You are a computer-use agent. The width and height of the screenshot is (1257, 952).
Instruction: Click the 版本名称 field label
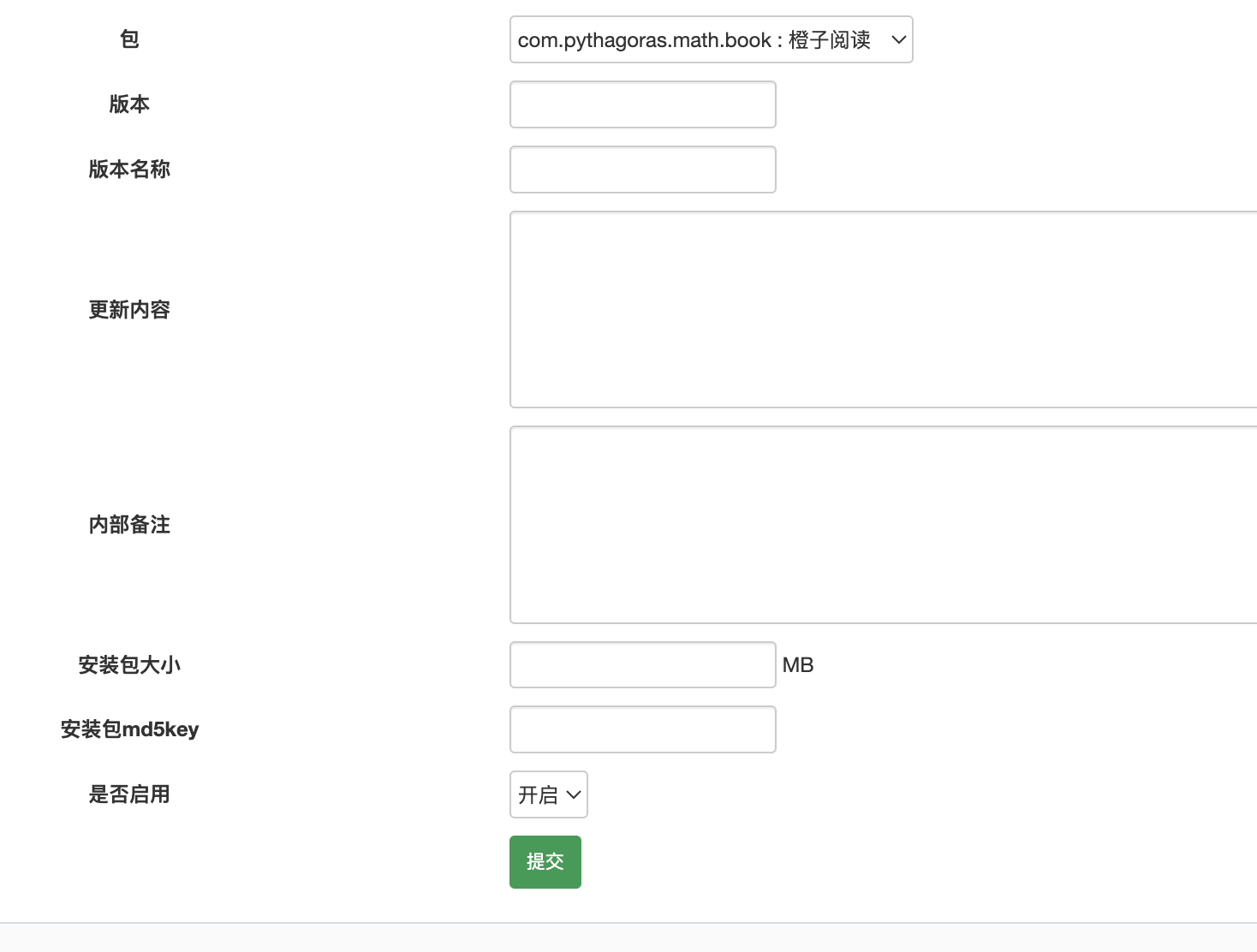(129, 170)
